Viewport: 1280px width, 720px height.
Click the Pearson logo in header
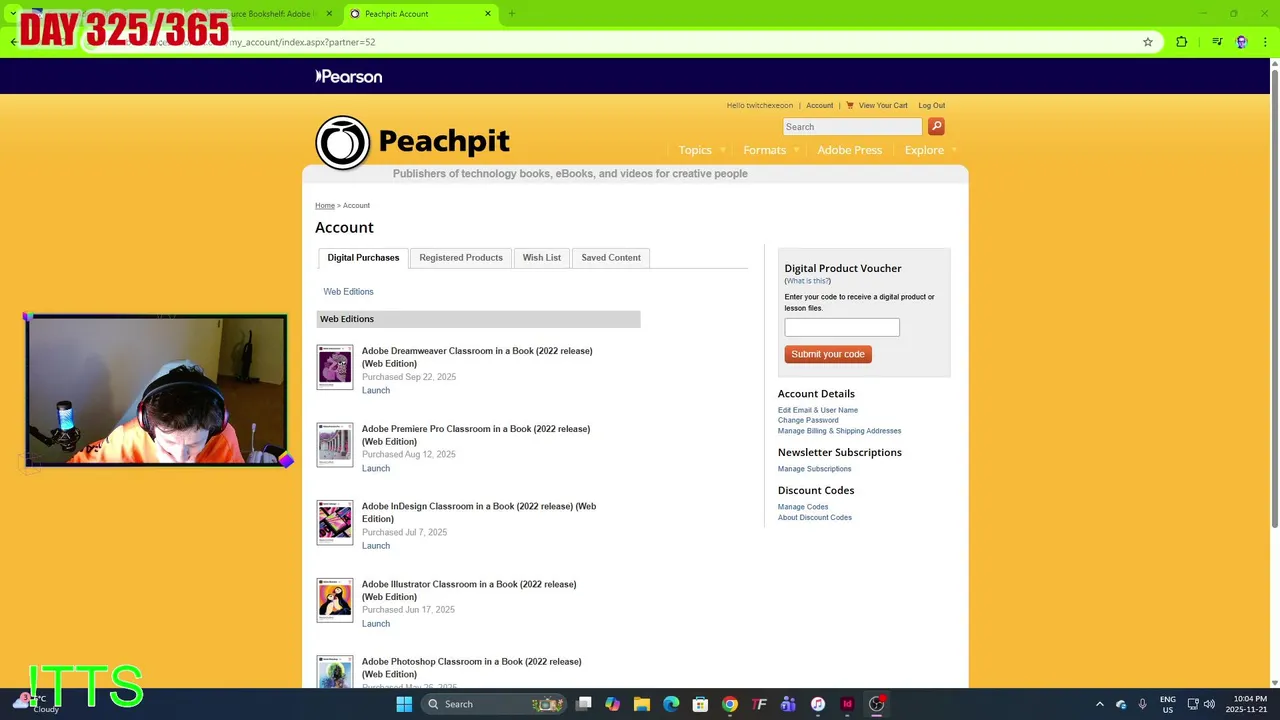(349, 76)
